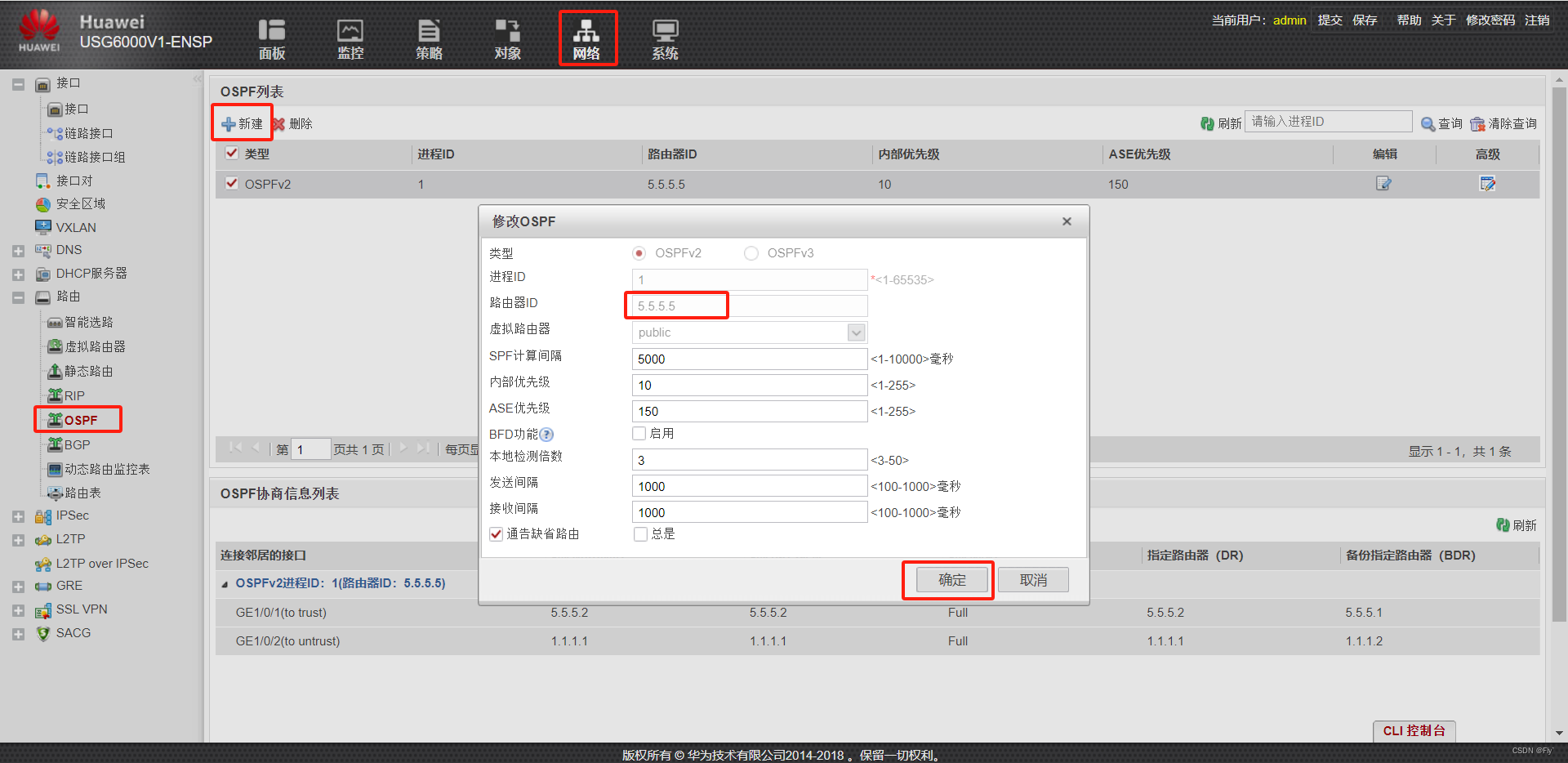The width and height of the screenshot is (1568, 763).
Task: Click the BFD功能 help question icon
Action: [x=546, y=435]
